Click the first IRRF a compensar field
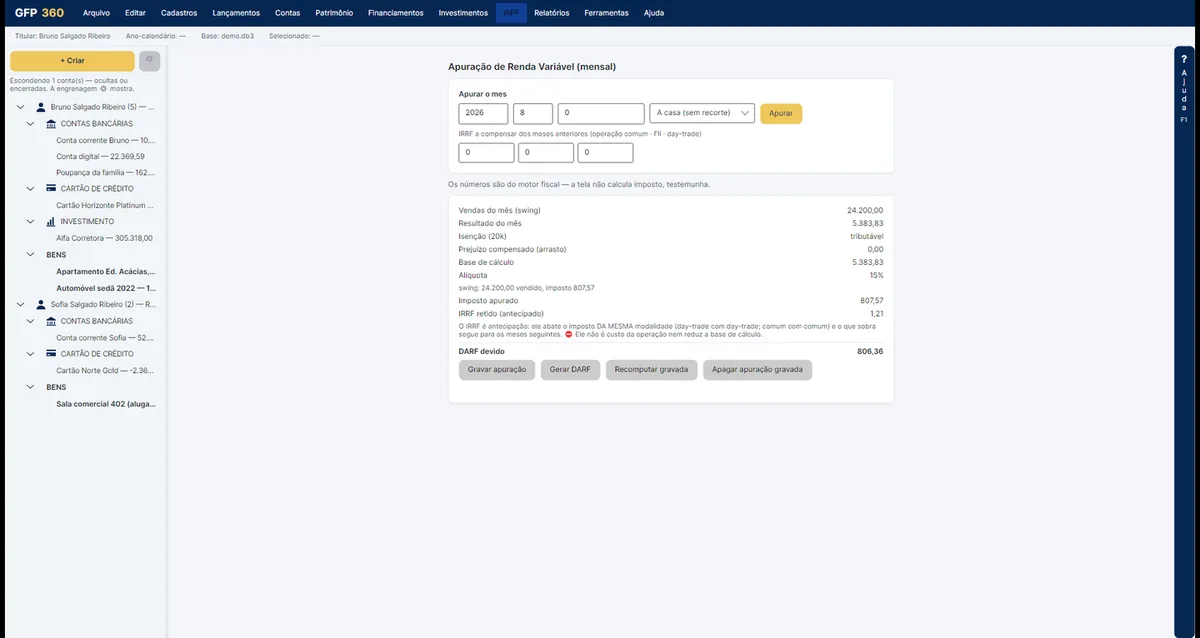 [x=486, y=153]
